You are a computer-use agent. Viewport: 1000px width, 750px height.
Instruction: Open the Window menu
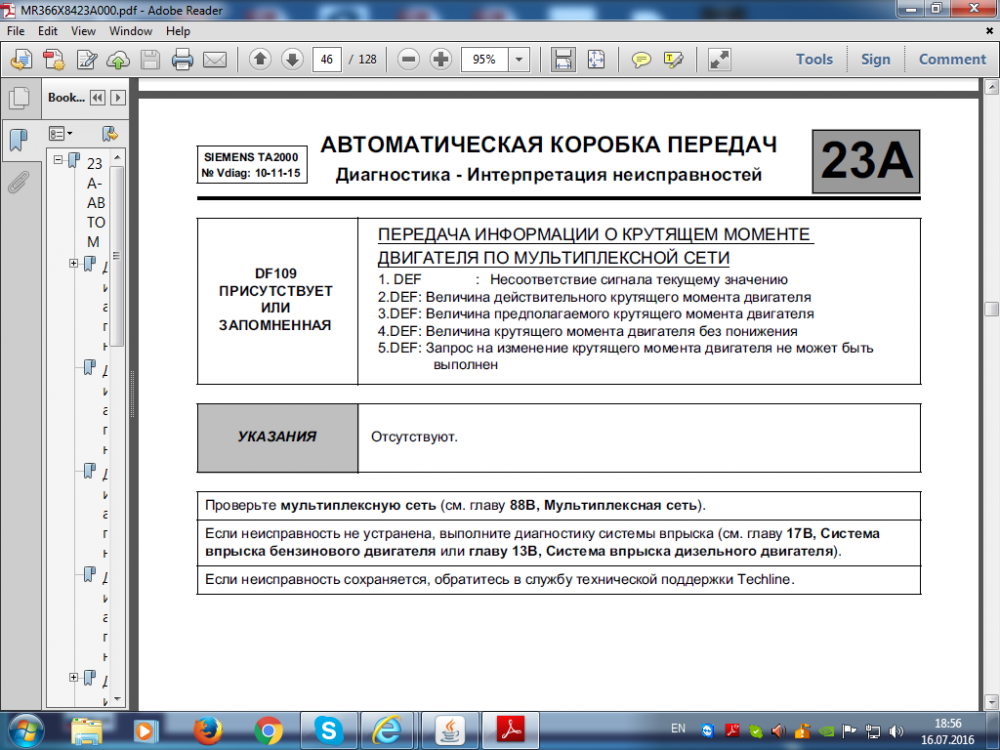(130, 31)
